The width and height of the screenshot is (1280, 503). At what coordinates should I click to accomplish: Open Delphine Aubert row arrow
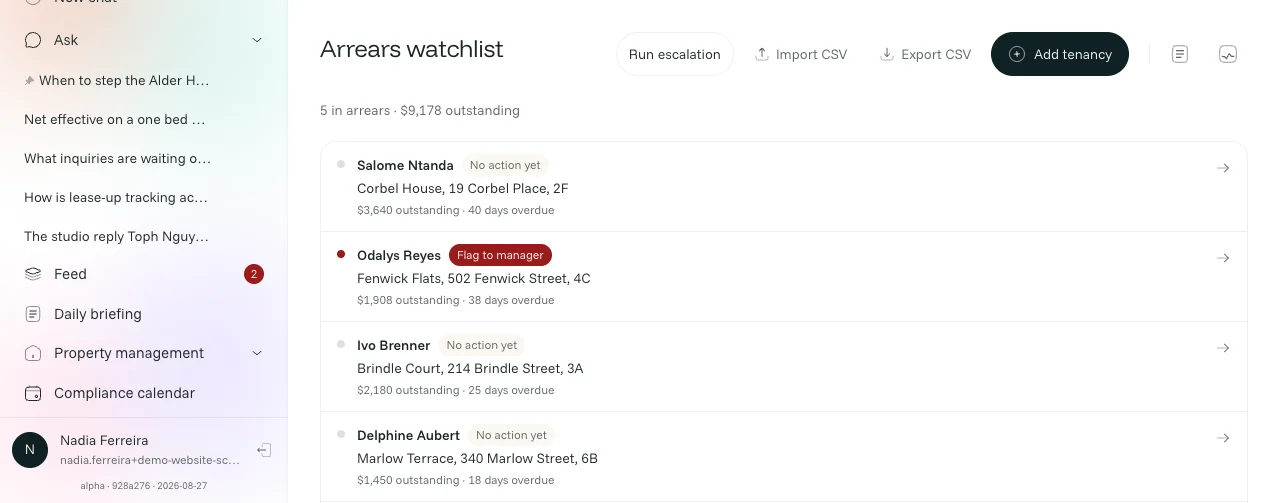coord(1223,438)
